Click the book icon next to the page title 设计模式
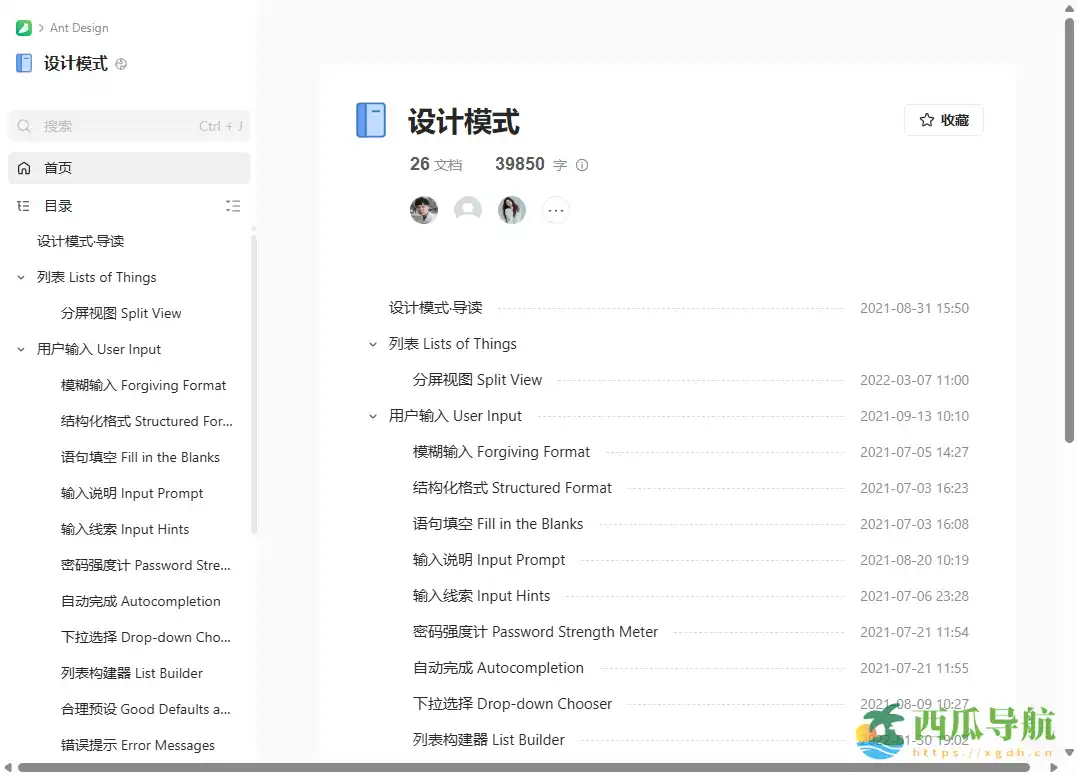The image size is (1077, 775). [371, 119]
